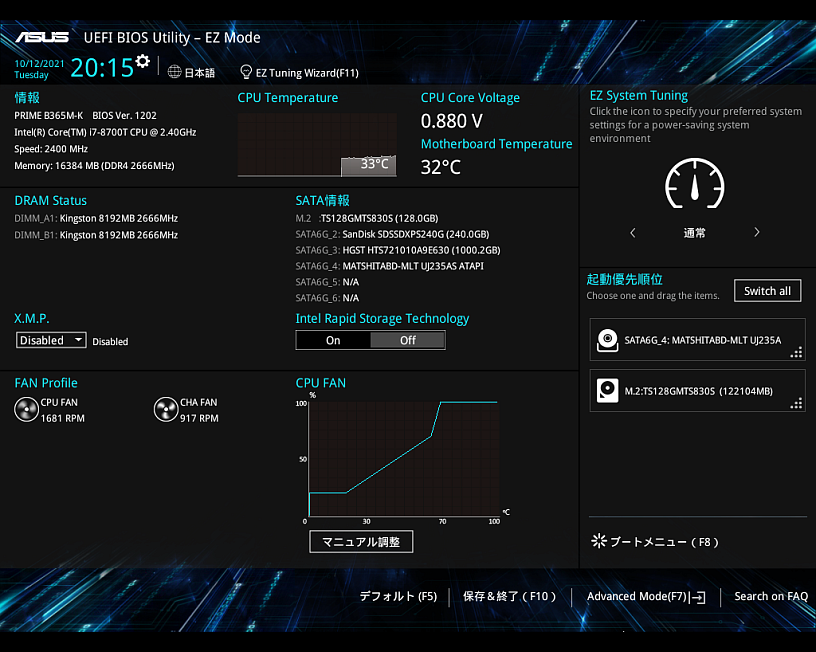This screenshot has height=652, width=816.
Task: Click the 917 RPM chassis fan speed
Action: point(199,418)
